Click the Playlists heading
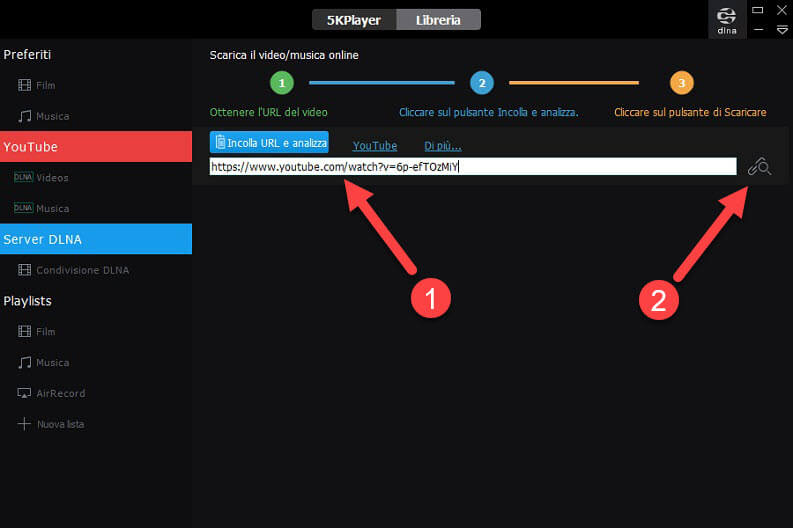 [x=27, y=301]
